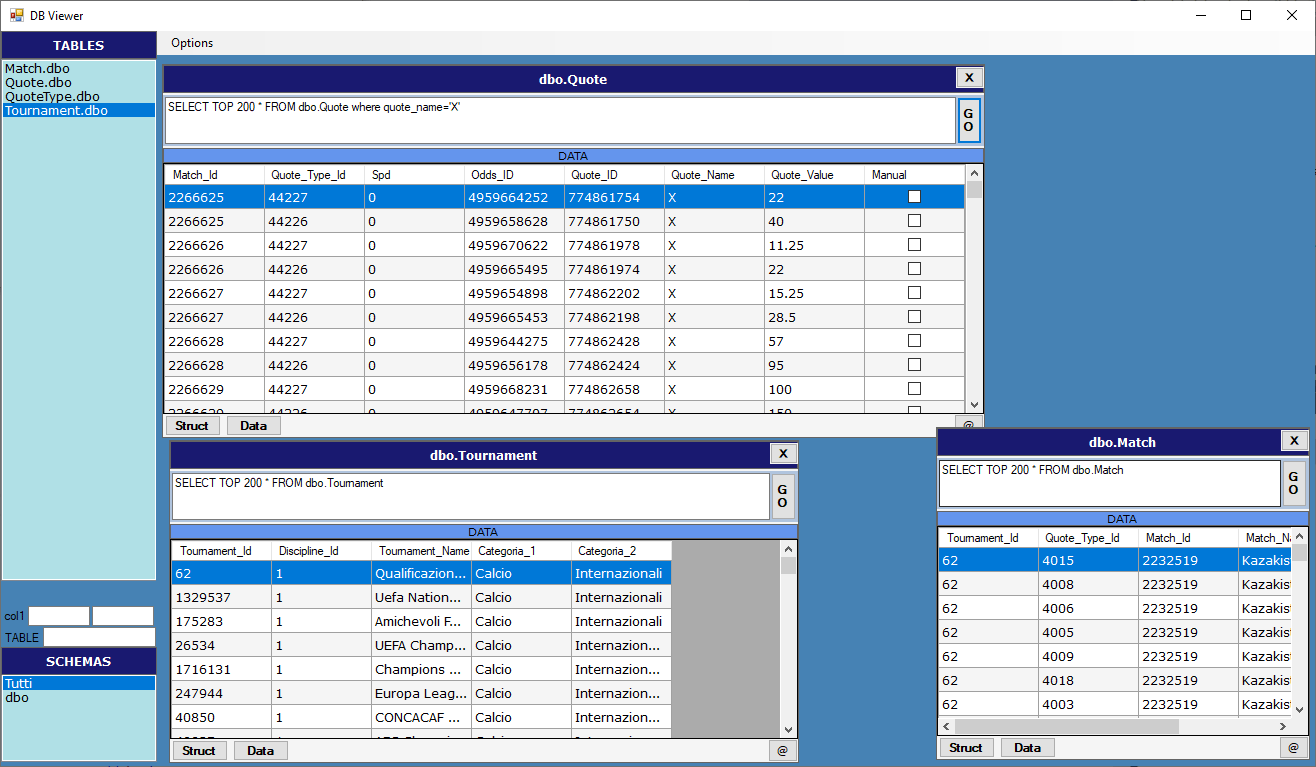1316x767 pixels.
Task: Open Struct view in dbo.Match panel
Action: pos(966,747)
